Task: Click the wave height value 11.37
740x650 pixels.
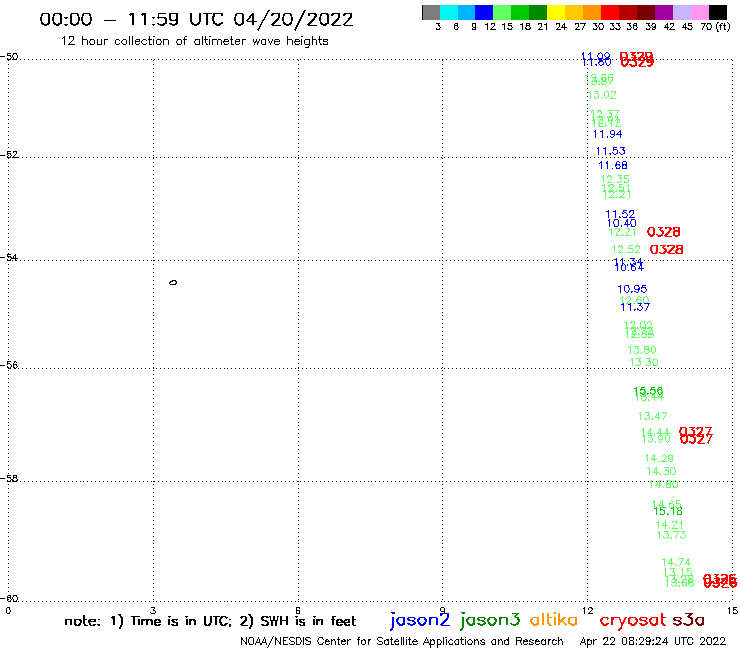Action: tap(635, 307)
